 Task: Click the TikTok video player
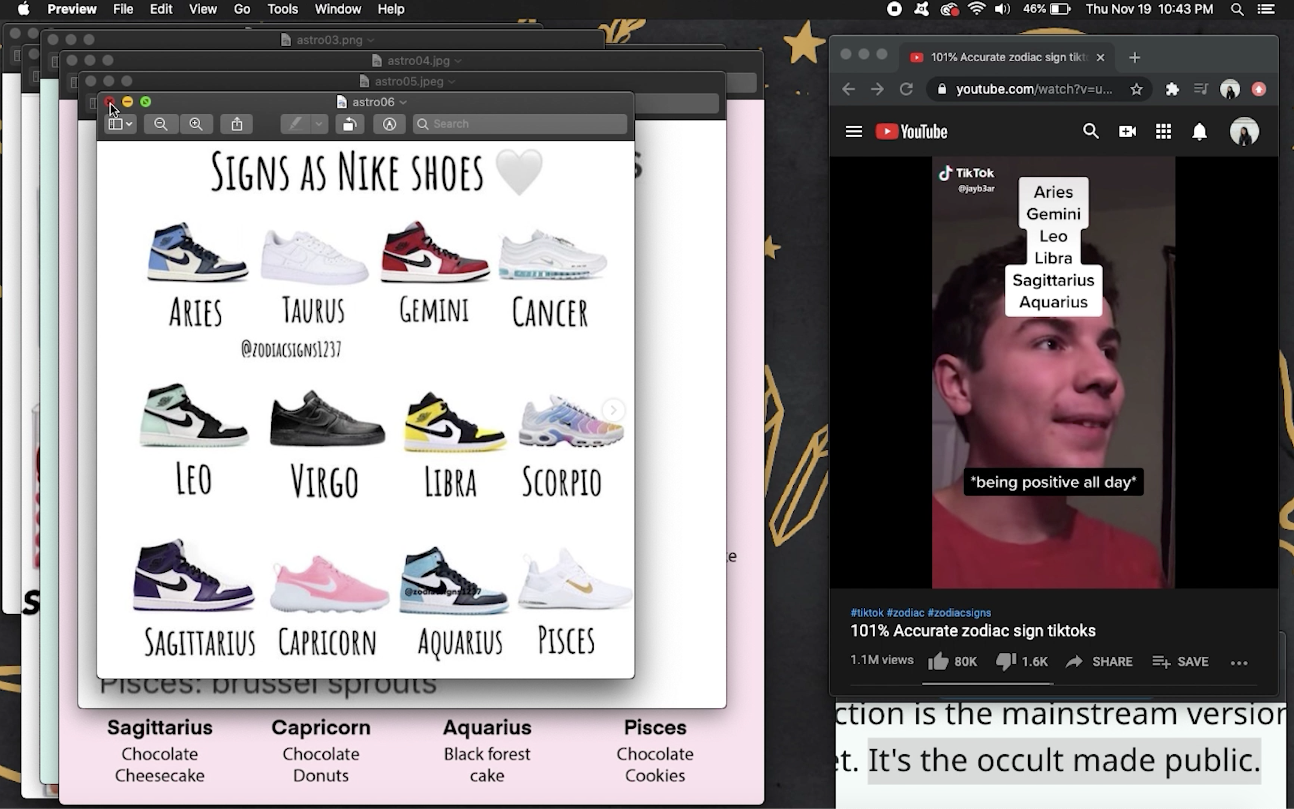click(x=1053, y=372)
